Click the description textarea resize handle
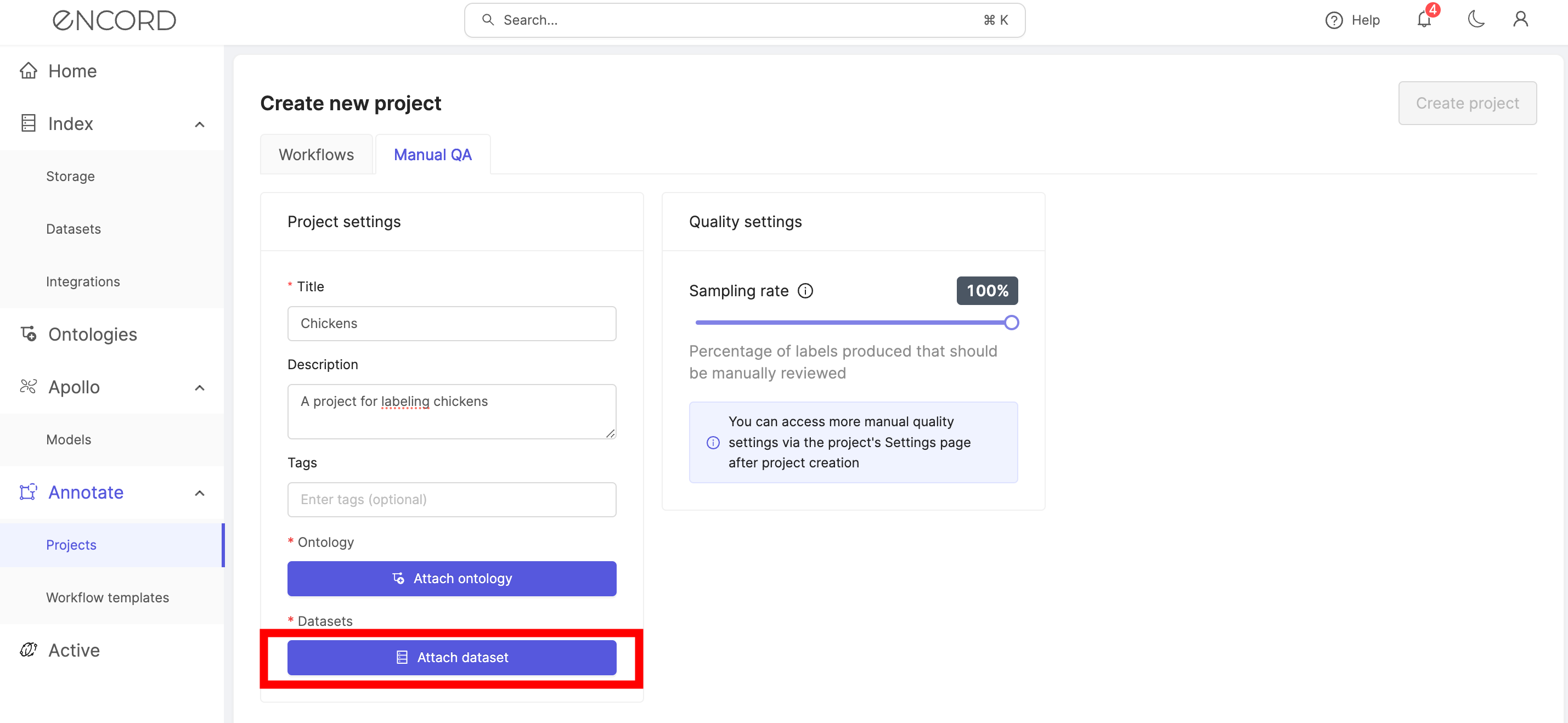1568x723 pixels. click(610, 433)
